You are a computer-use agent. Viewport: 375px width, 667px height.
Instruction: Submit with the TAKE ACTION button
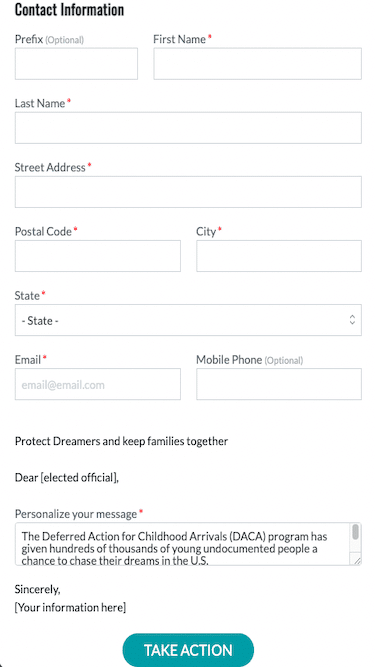(188, 650)
